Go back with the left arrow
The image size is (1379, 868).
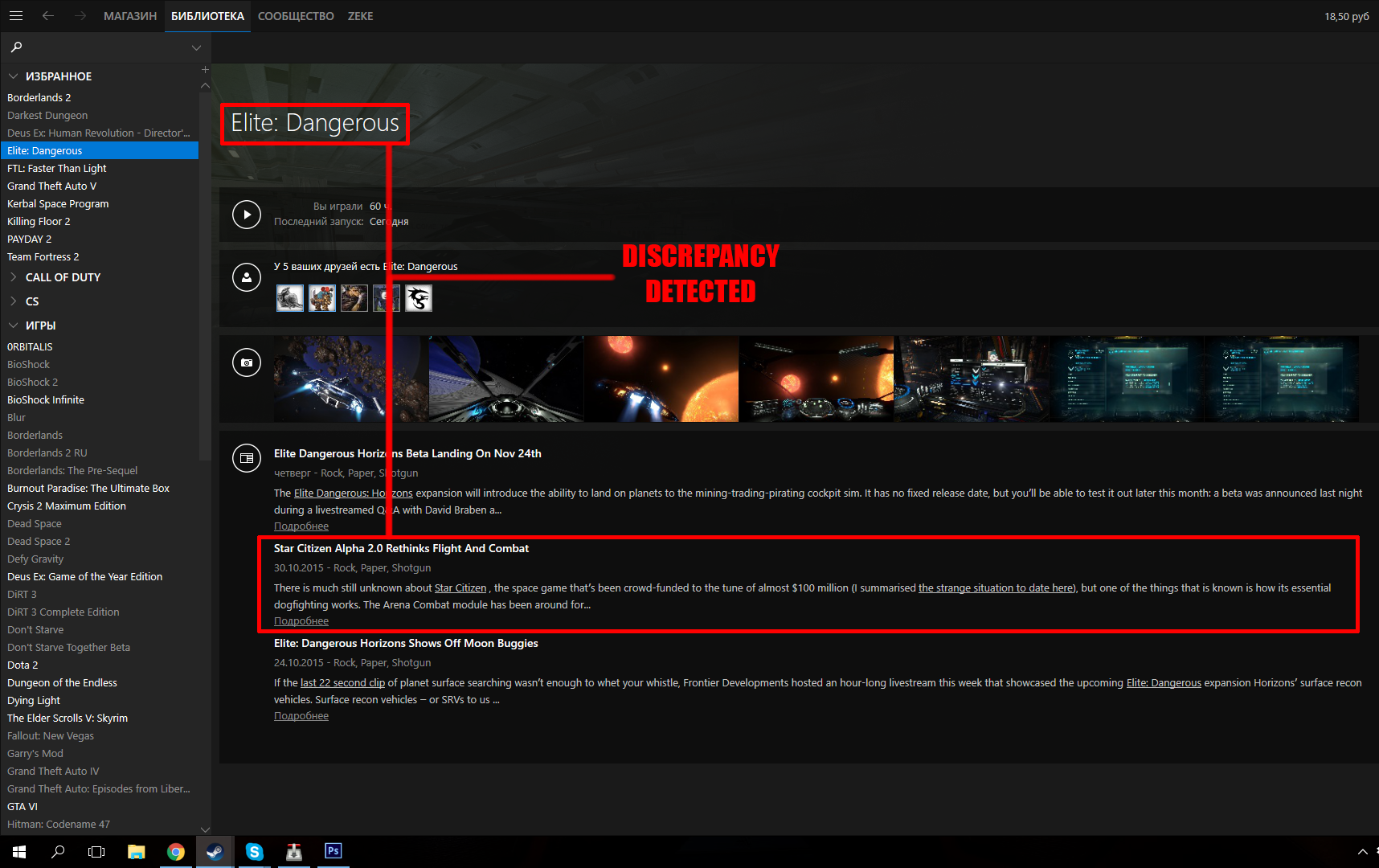point(48,16)
